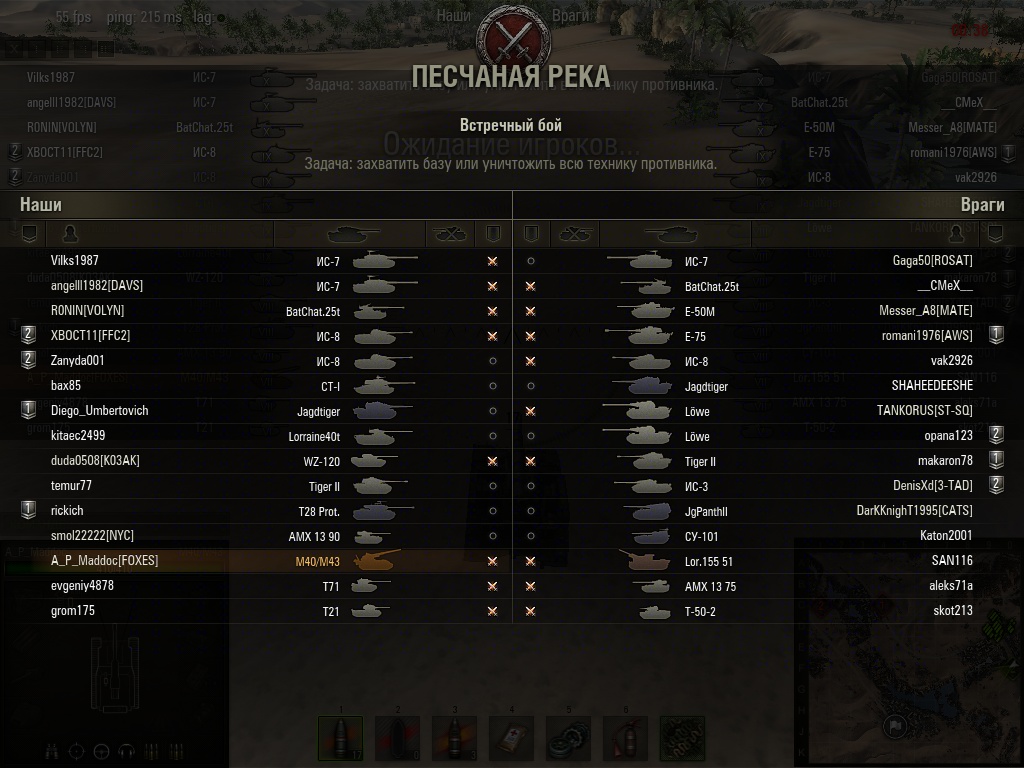Image resolution: width=1024 pixels, height=768 pixels.
Task: Select the Враги team heading
Action: point(982,204)
